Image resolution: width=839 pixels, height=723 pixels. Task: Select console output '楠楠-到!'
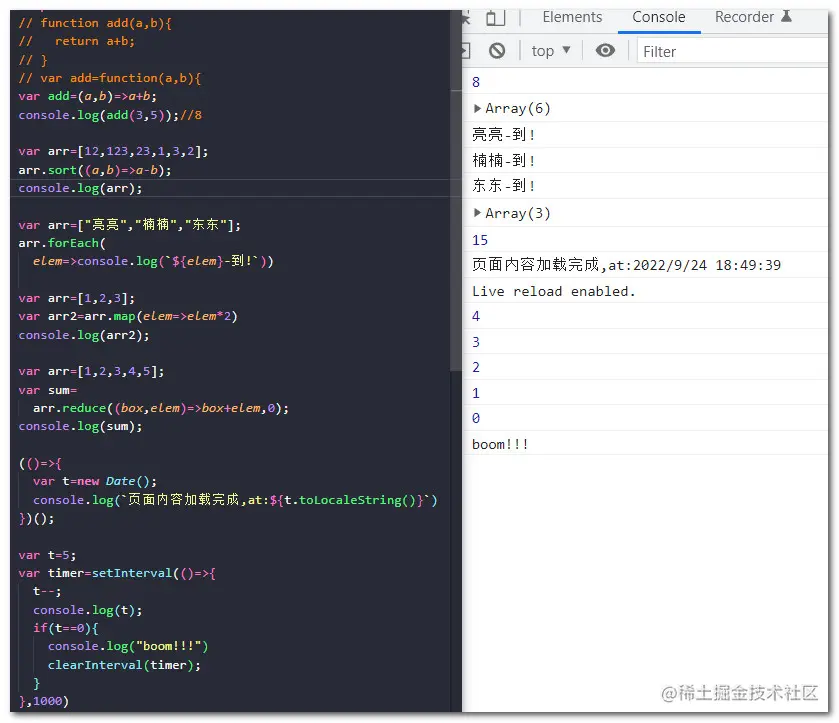pos(504,160)
